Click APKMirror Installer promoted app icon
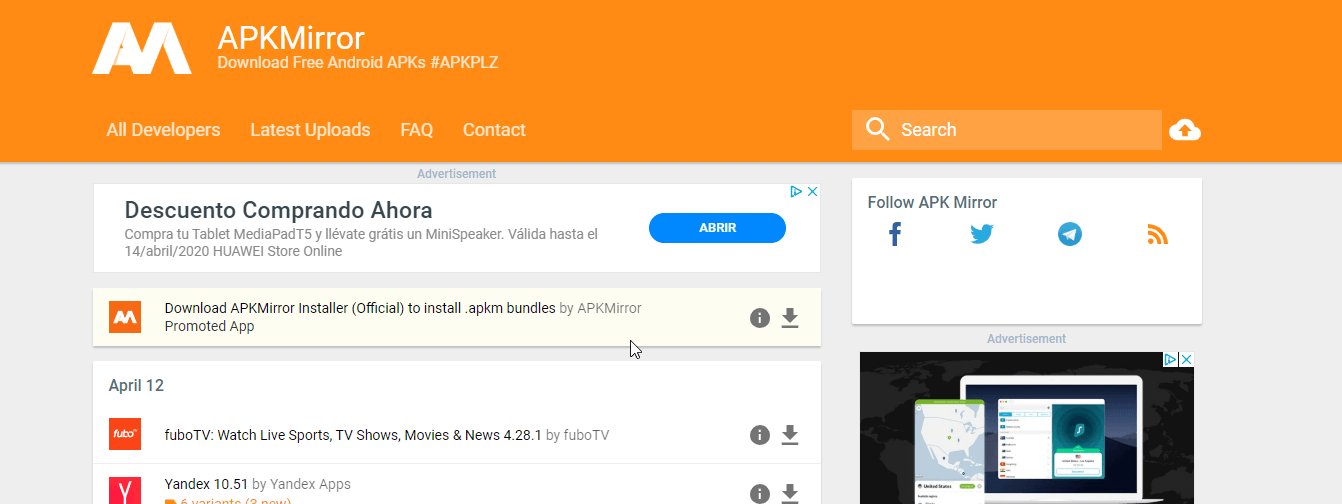The image size is (1342, 504). pos(125,317)
